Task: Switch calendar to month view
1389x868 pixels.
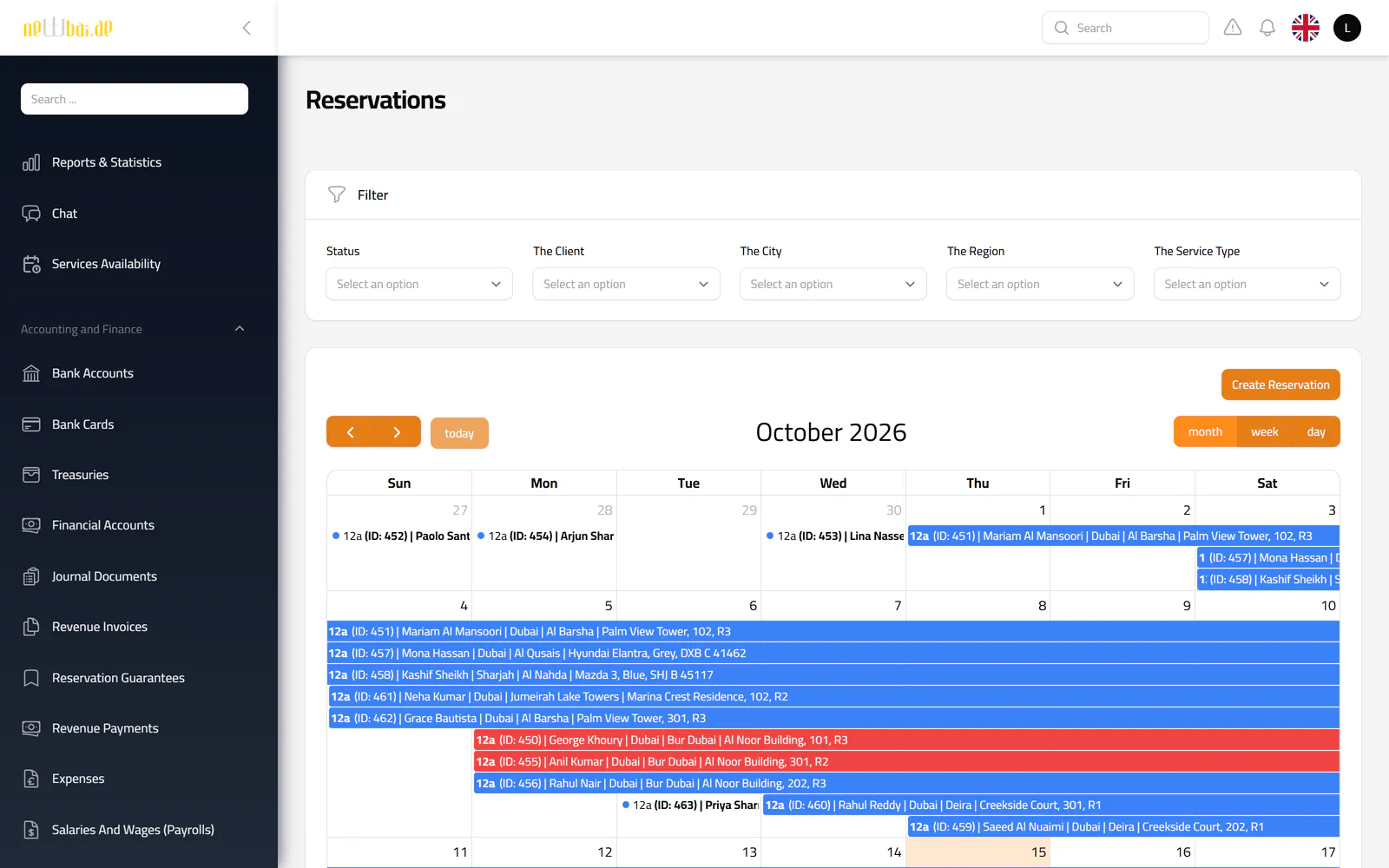Action: point(1205,431)
